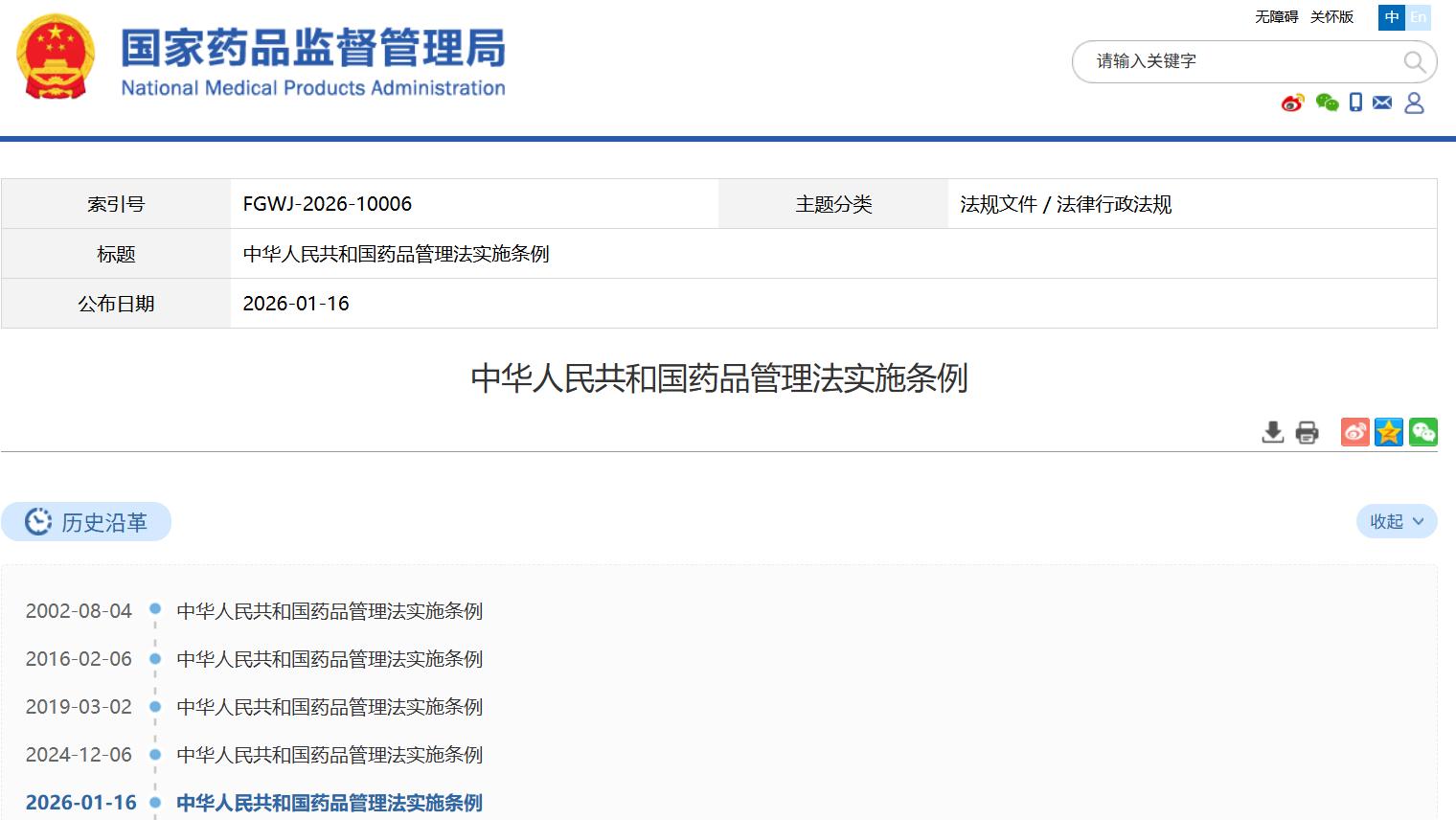This screenshot has width=1456, height=820.
Task: Click the search magnifier icon
Action: [1414, 62]
